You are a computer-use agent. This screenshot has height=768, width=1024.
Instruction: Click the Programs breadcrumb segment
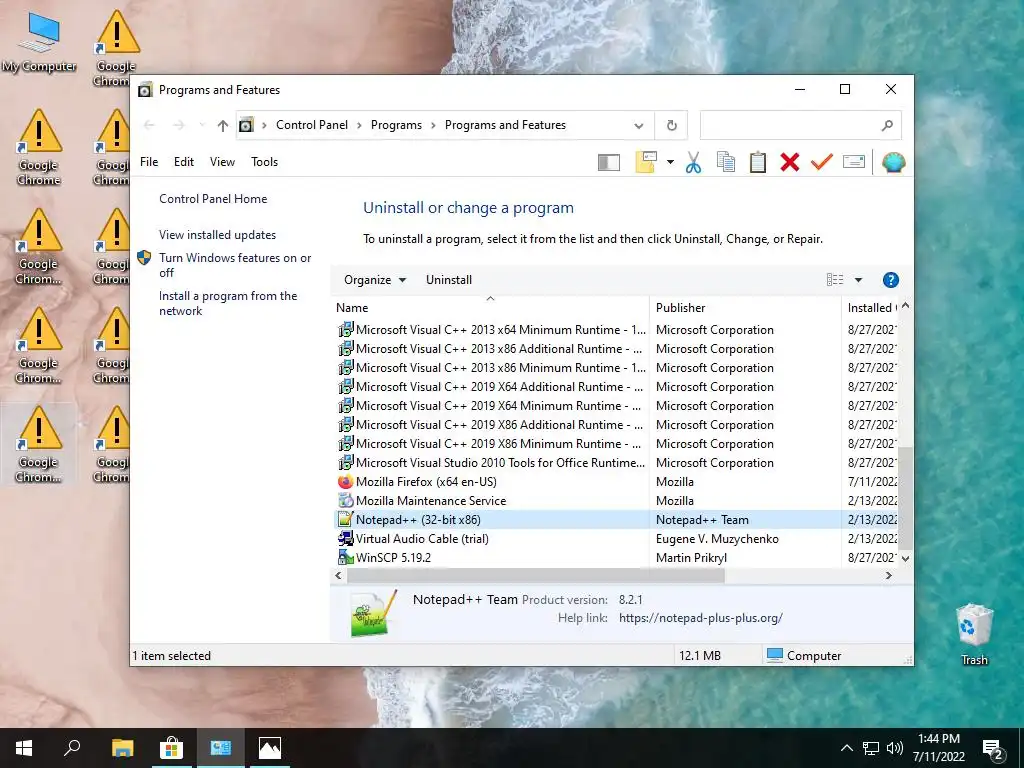(x=396, y=125)
